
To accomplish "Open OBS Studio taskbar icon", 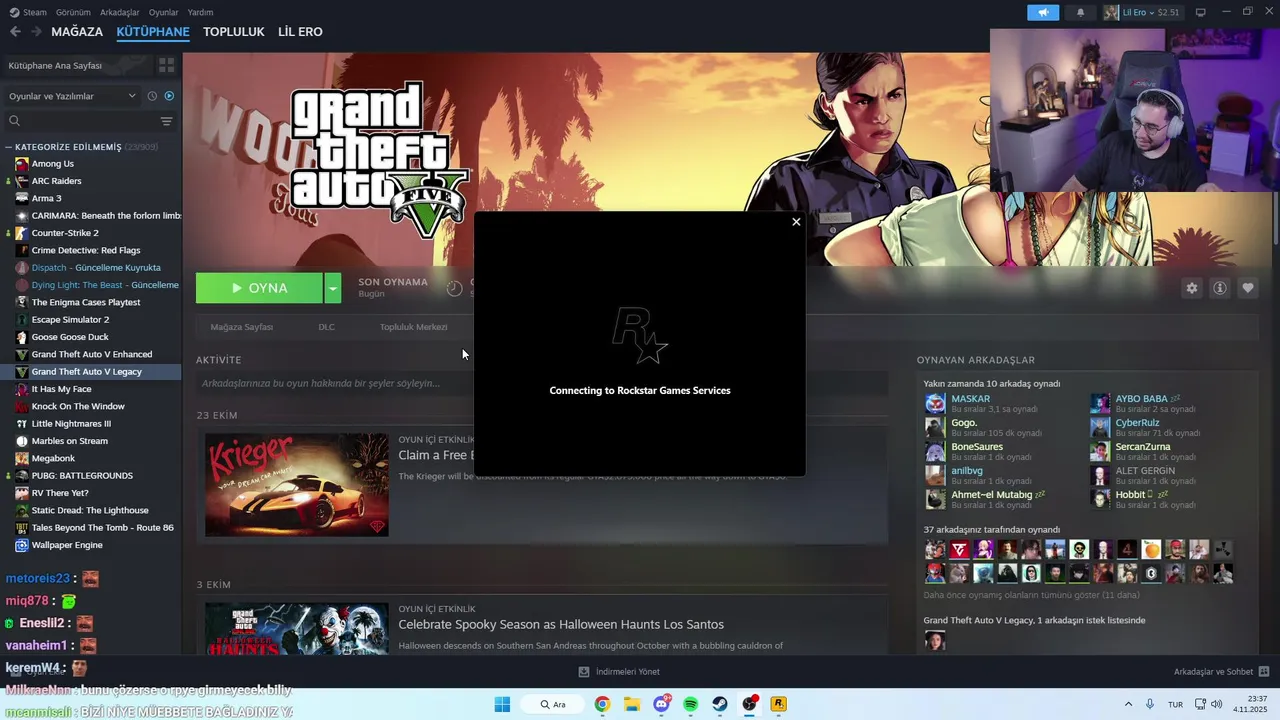I will [x=749, y=704].
